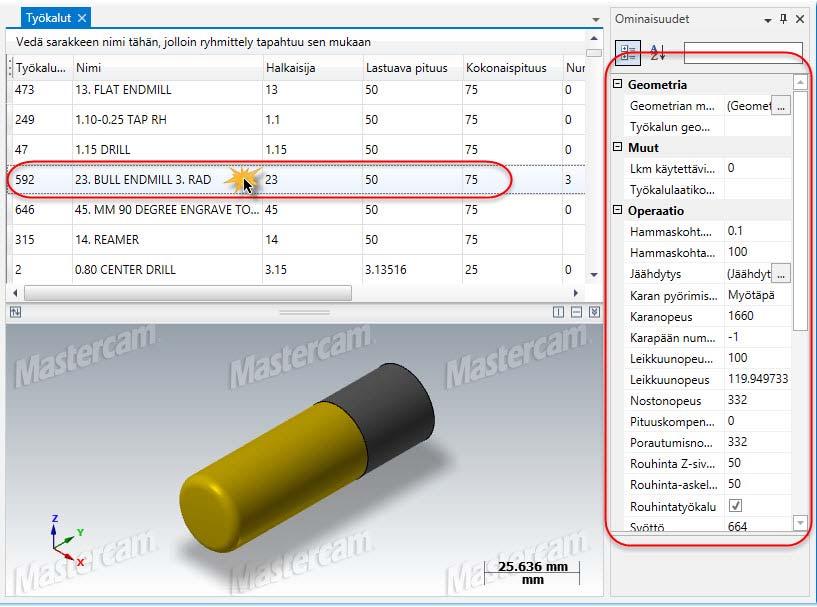Click the horizontal split layout icon
Screen dimensions: 817x607
tap(576, 312)
